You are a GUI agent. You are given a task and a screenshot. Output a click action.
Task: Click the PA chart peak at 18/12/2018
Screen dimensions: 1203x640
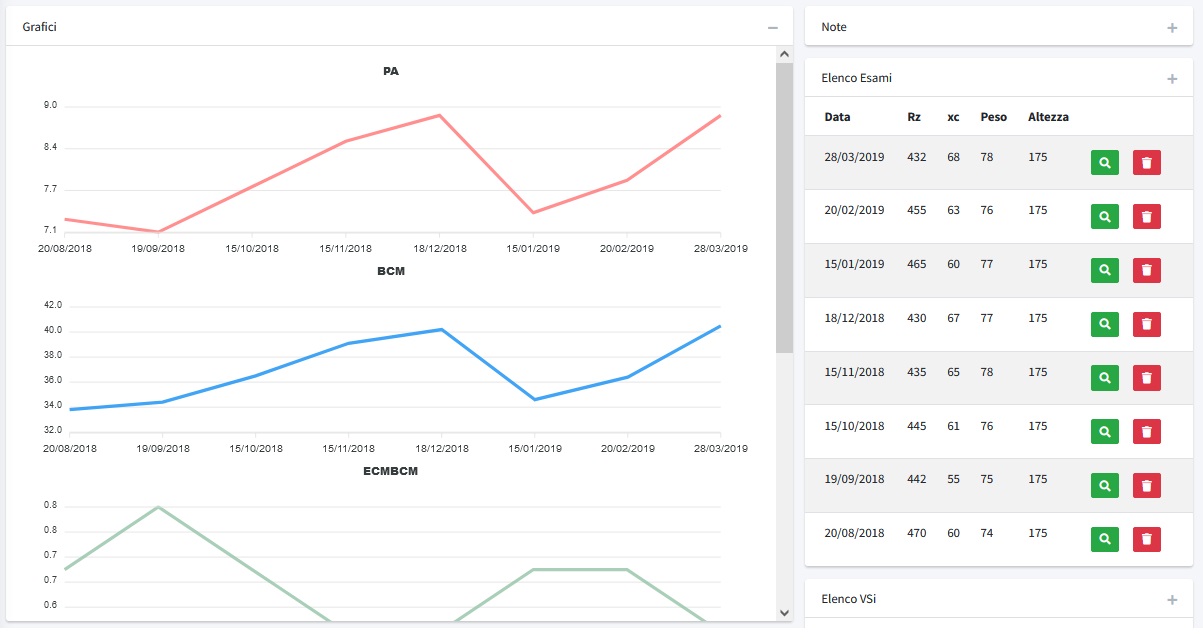coord(439,115)
